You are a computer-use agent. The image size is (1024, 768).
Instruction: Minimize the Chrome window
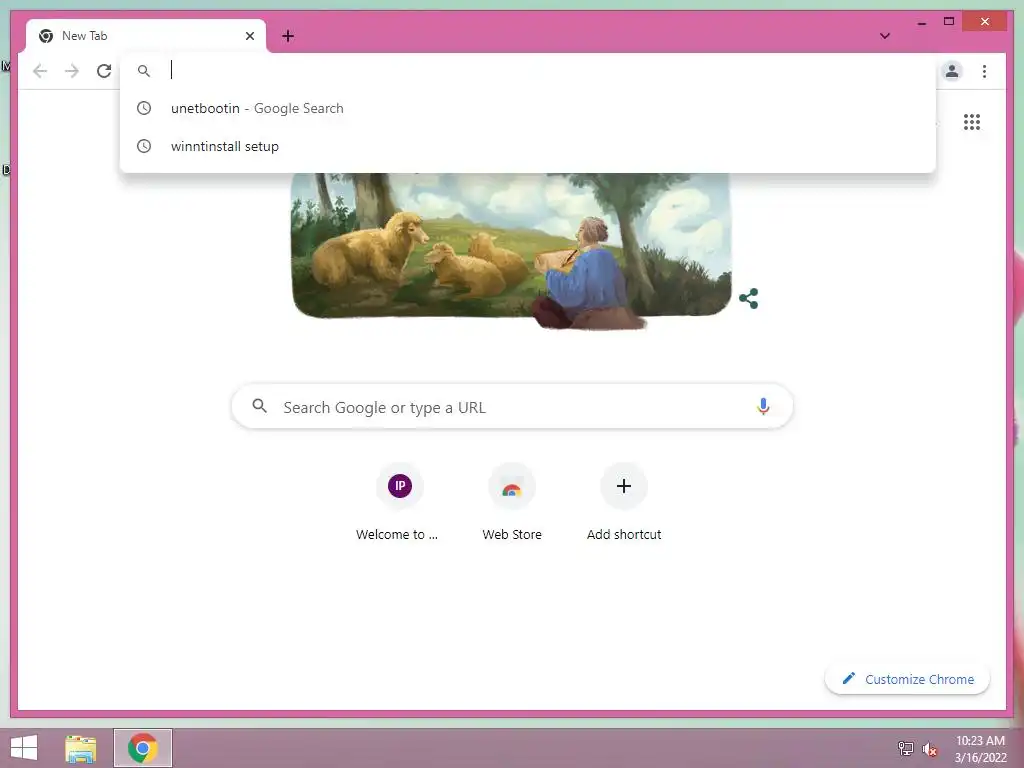tap(921, 22)
